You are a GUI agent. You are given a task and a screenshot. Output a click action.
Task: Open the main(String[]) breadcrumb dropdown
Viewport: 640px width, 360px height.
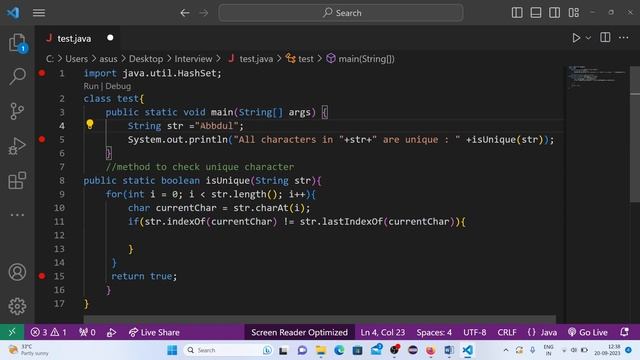tap(360, 59)
